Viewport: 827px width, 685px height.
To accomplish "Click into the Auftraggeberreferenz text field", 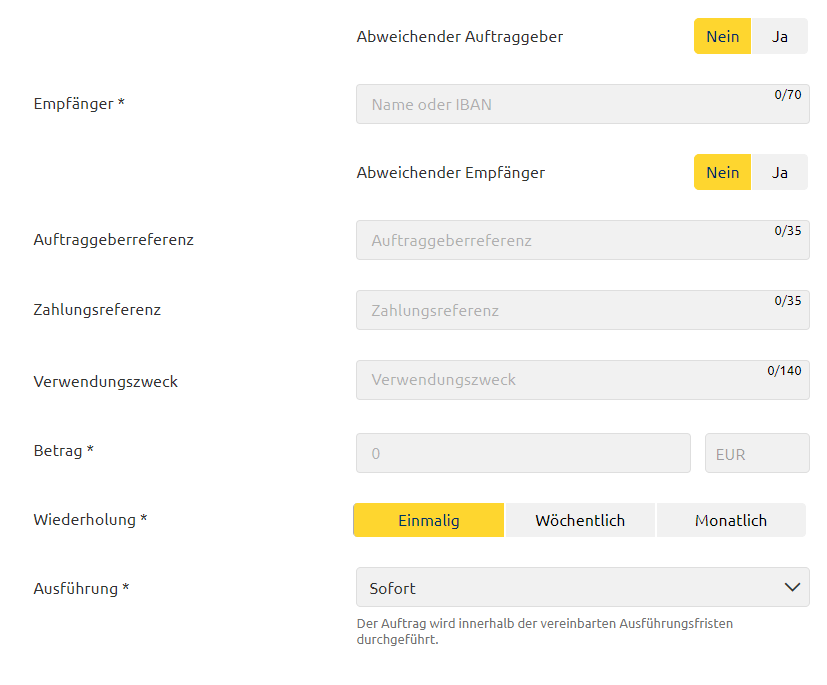I will pyautogui.click(x=583, y=240).
